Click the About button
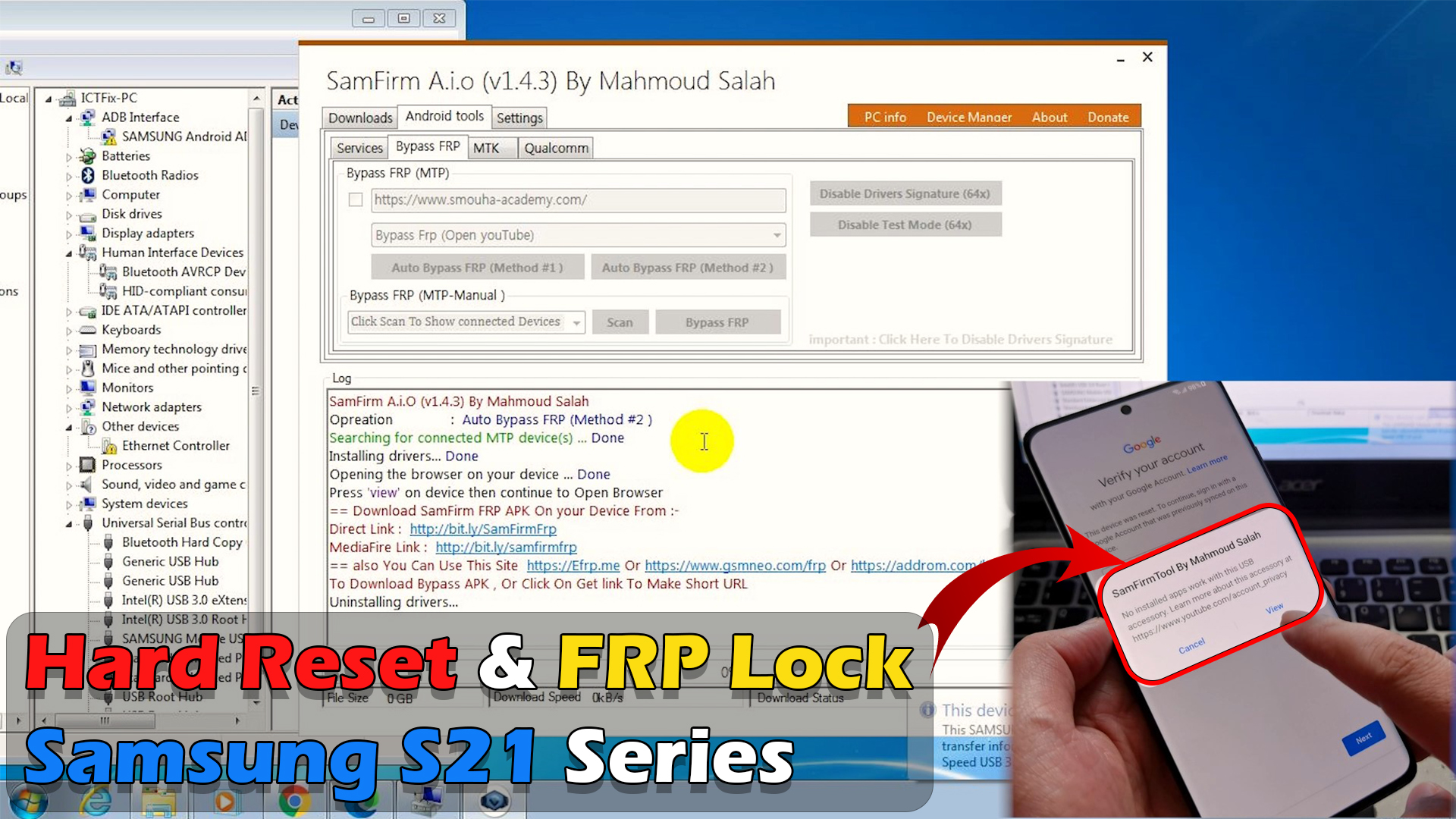 tap(1050, 117)
